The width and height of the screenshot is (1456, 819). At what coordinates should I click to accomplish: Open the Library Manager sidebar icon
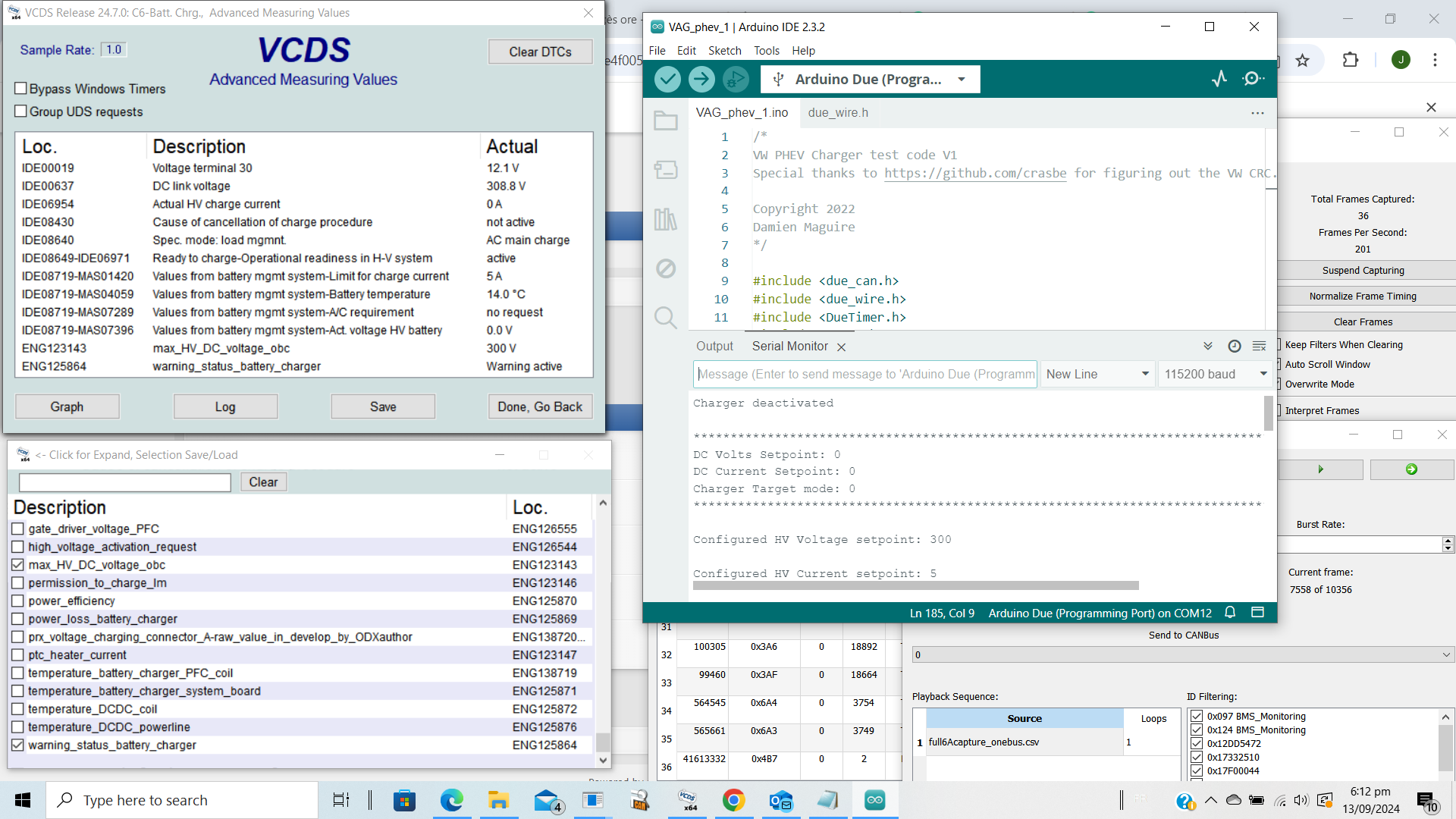point(666,220)
